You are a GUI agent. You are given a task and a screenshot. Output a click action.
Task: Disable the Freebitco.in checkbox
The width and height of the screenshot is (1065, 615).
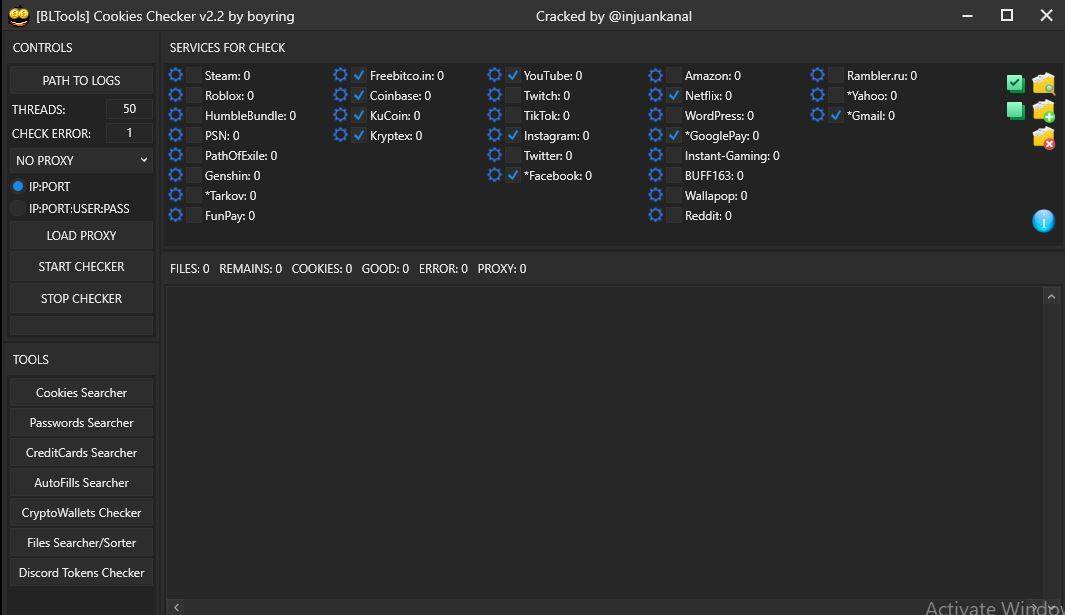pyautogui.click(x=358, y=75)
